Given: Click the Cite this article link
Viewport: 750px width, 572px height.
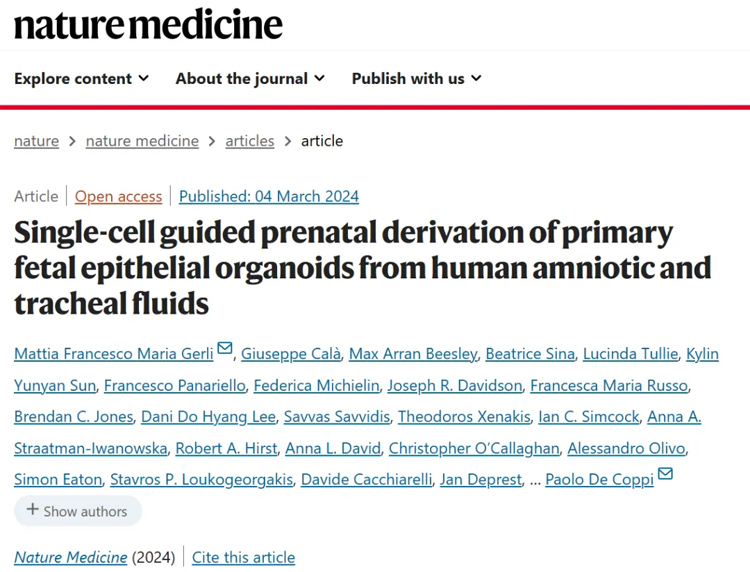Looking at the screenshot, I should 243,557.
